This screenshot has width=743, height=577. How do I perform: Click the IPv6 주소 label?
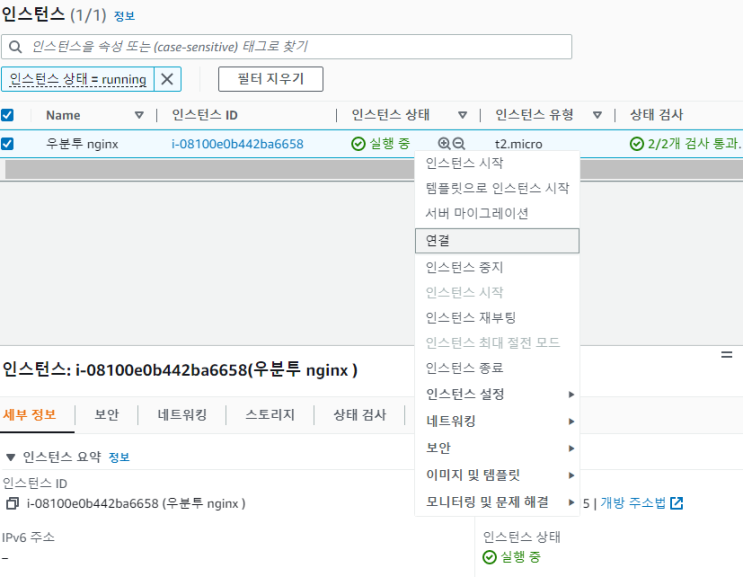click(28, 537)
